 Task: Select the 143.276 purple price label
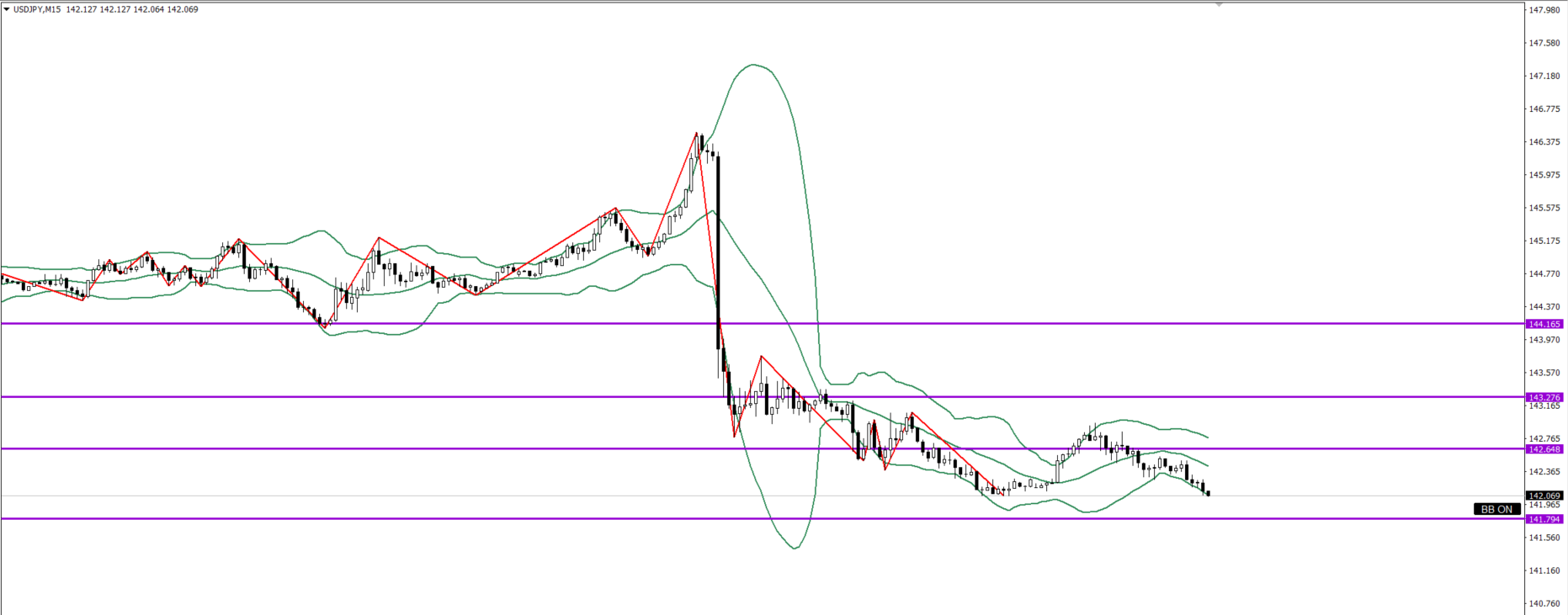pyautogui.click(x=1544, y=397)
